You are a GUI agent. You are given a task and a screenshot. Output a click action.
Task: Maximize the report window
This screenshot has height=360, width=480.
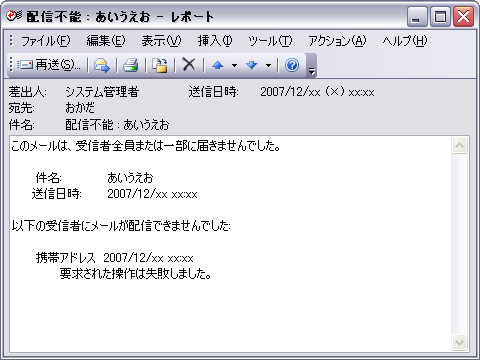tap(440, 16)
